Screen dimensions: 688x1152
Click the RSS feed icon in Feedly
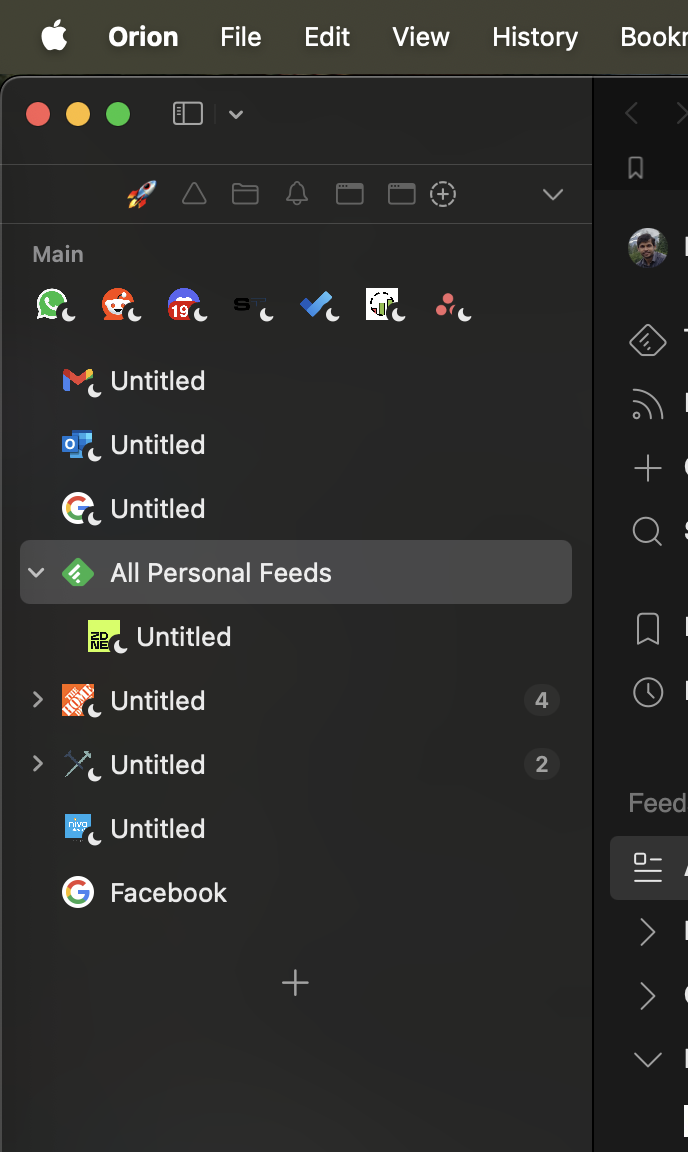648,404
